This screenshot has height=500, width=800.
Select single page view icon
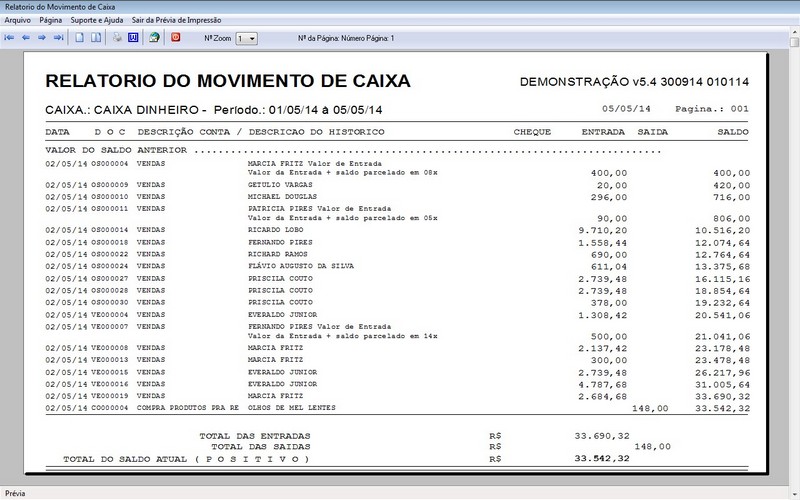click(80, 38)
